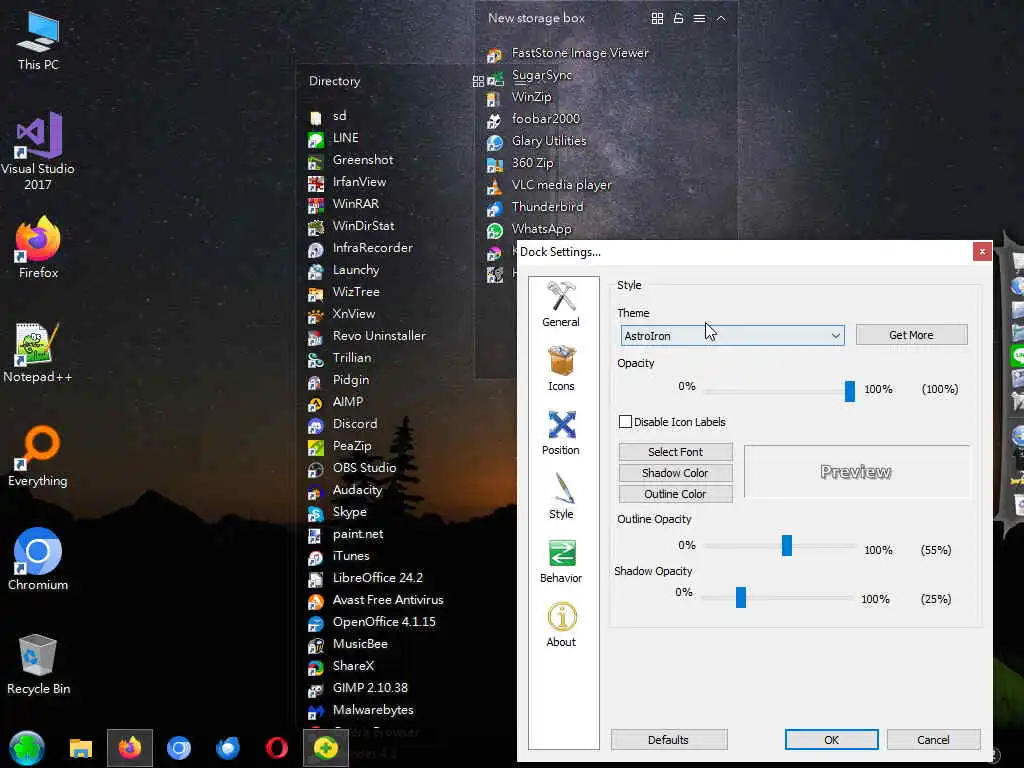Click the 360 Zip entry
This screenshot has height=768, width=1024.
point(520,163)
